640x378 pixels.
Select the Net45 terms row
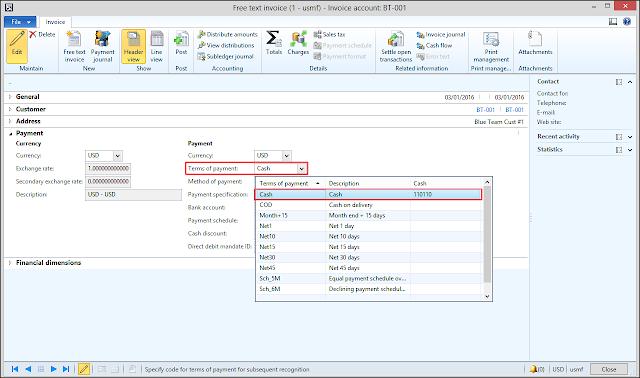(x=368, y=268)
